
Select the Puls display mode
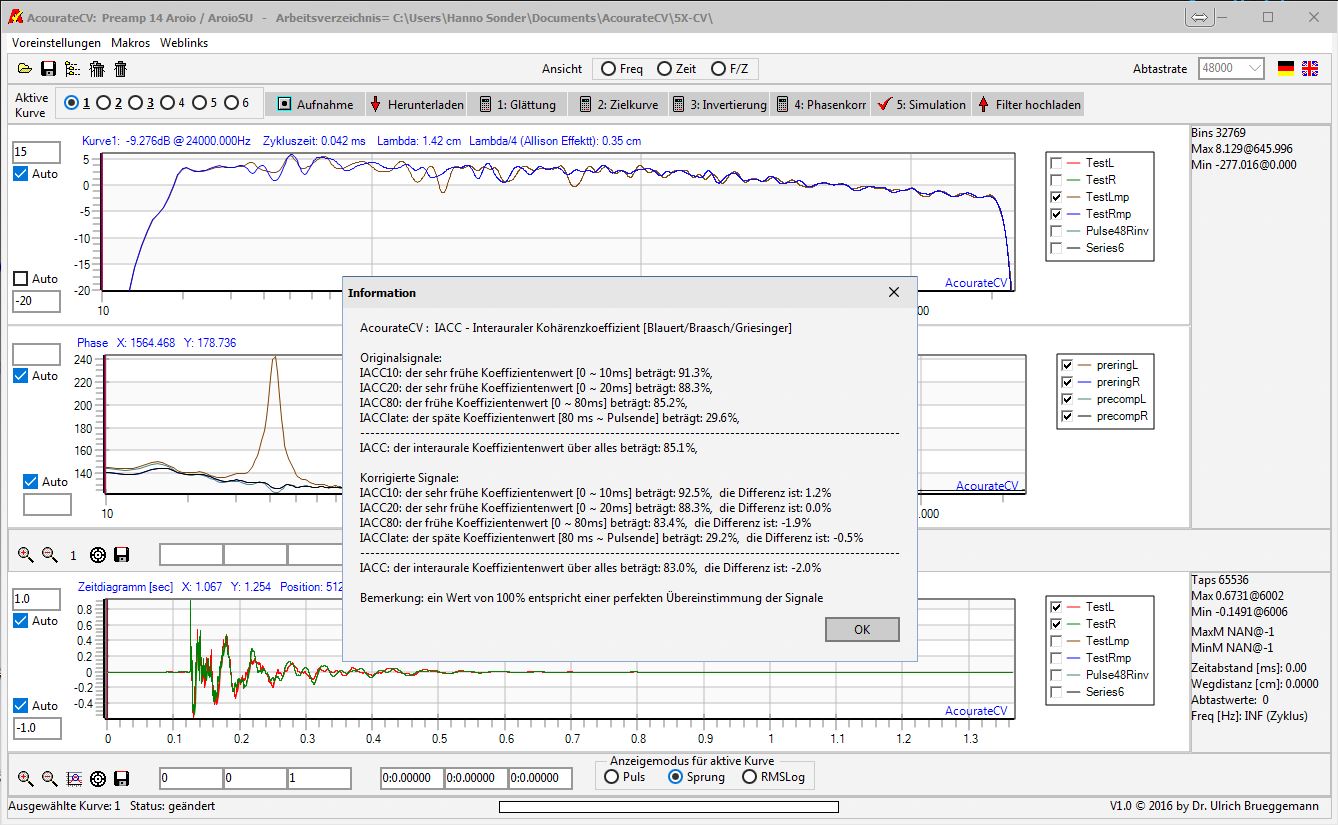(x=612, y=777)
